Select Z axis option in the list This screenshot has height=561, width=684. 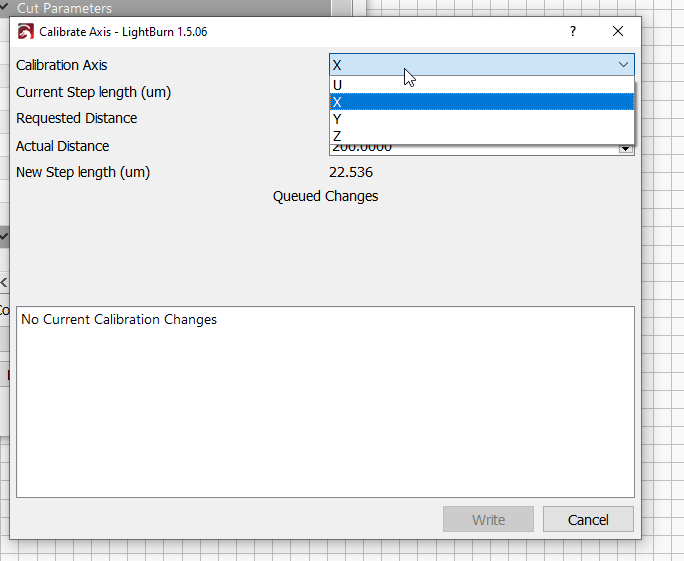[x=482, y=136]
